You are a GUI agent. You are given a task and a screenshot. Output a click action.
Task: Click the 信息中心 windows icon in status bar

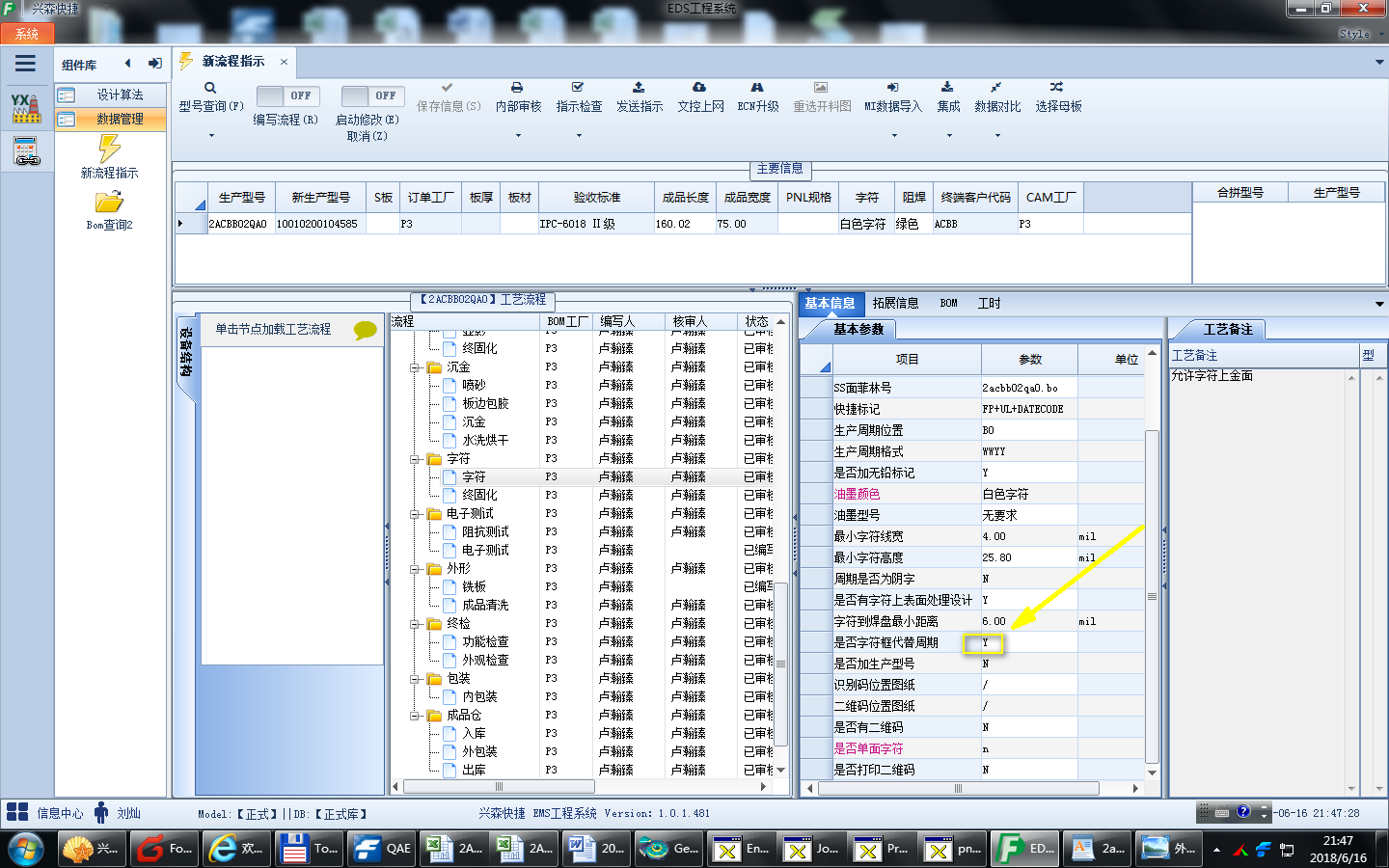pos(17,812)
